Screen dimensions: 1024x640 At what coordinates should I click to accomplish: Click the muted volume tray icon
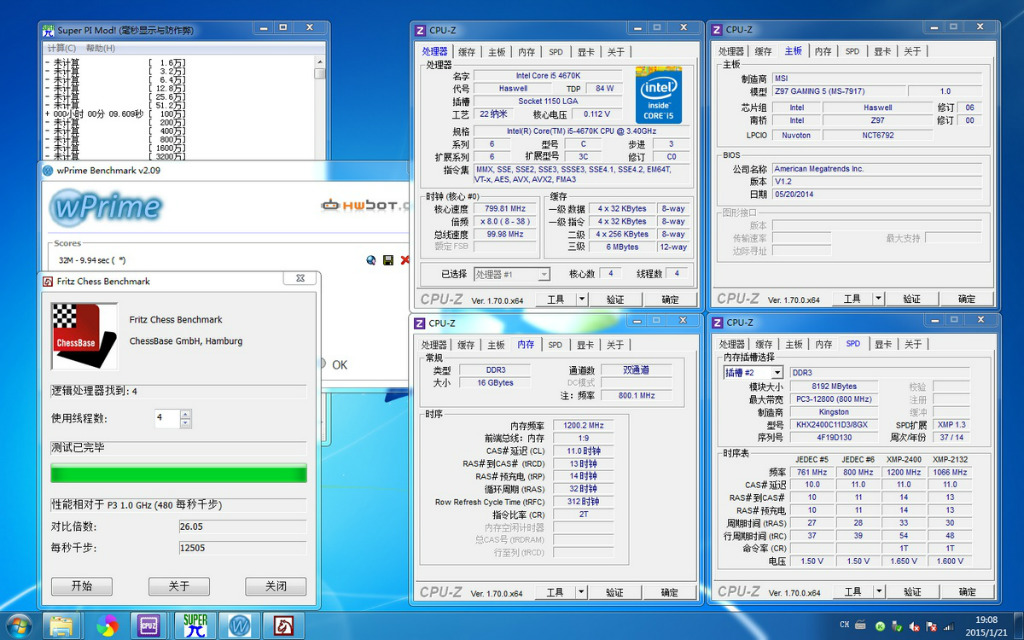point(914,626)
